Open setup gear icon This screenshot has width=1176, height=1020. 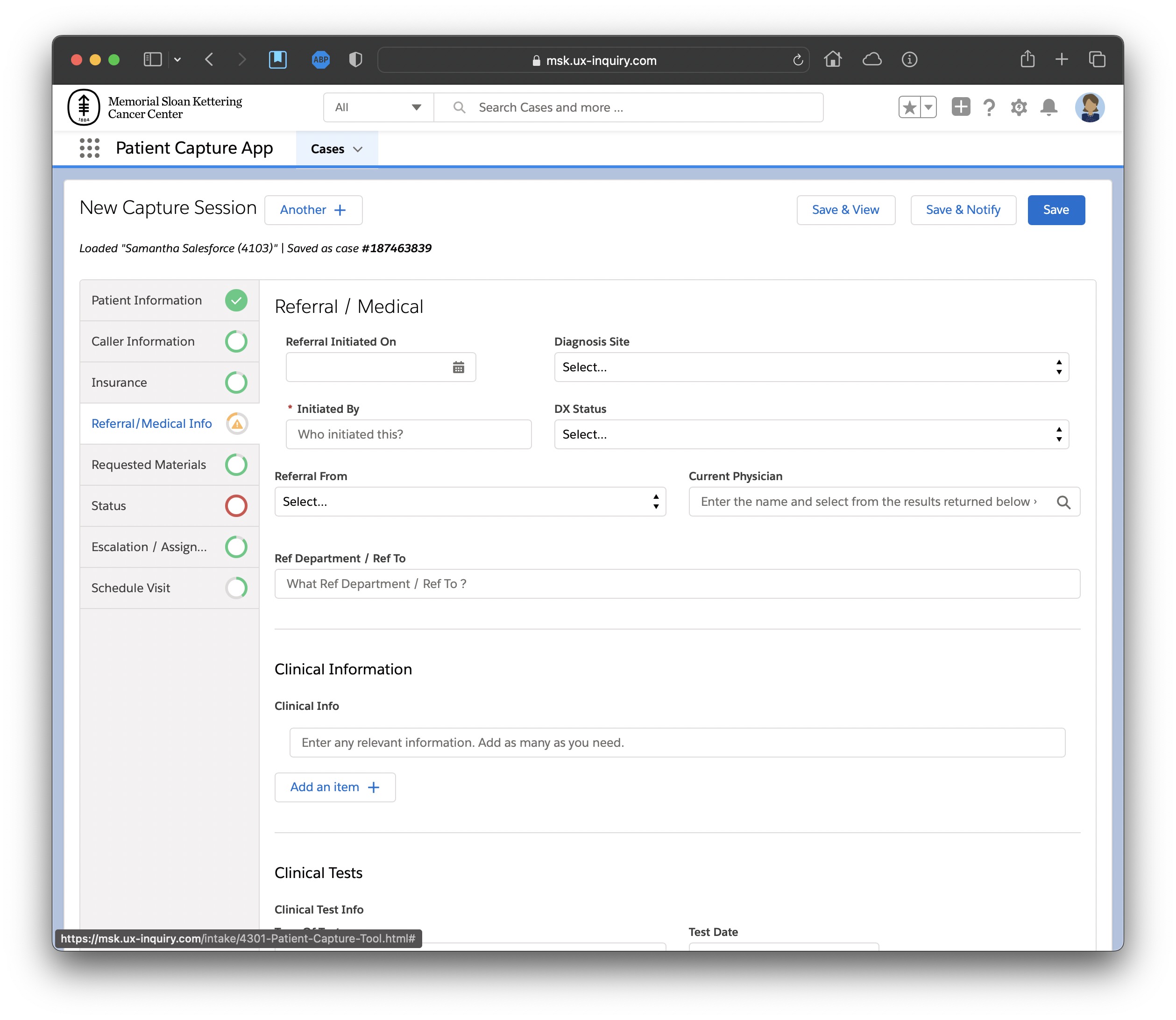(1019, 107)
